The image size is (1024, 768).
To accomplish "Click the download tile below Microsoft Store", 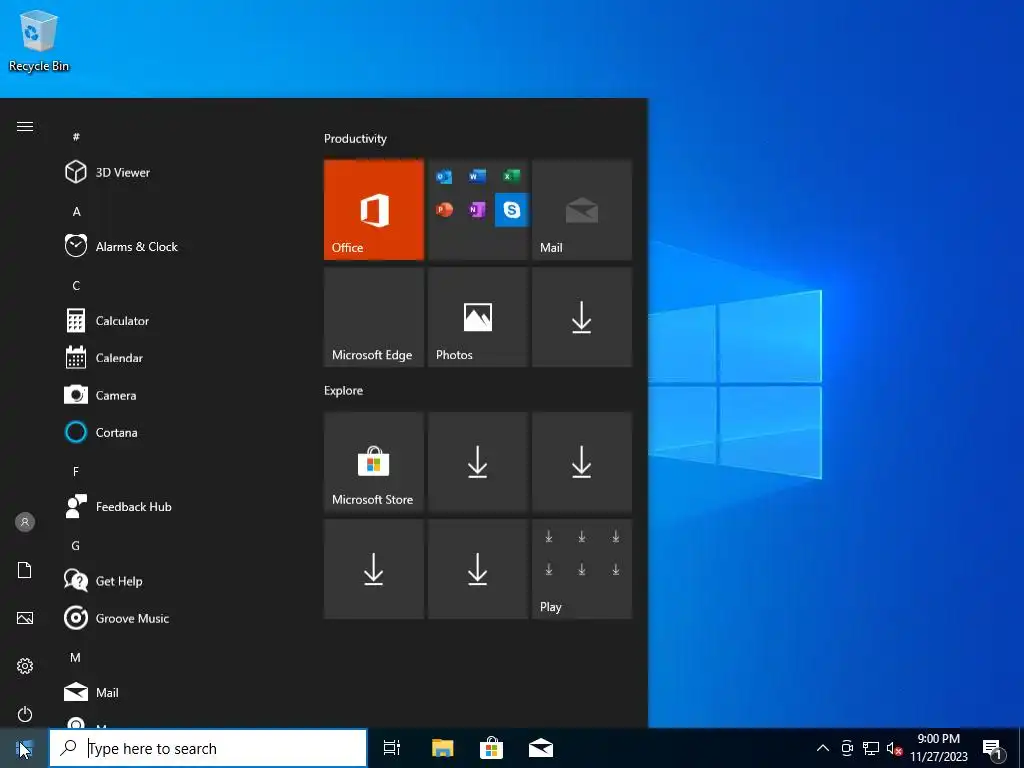I will (374, 569).
